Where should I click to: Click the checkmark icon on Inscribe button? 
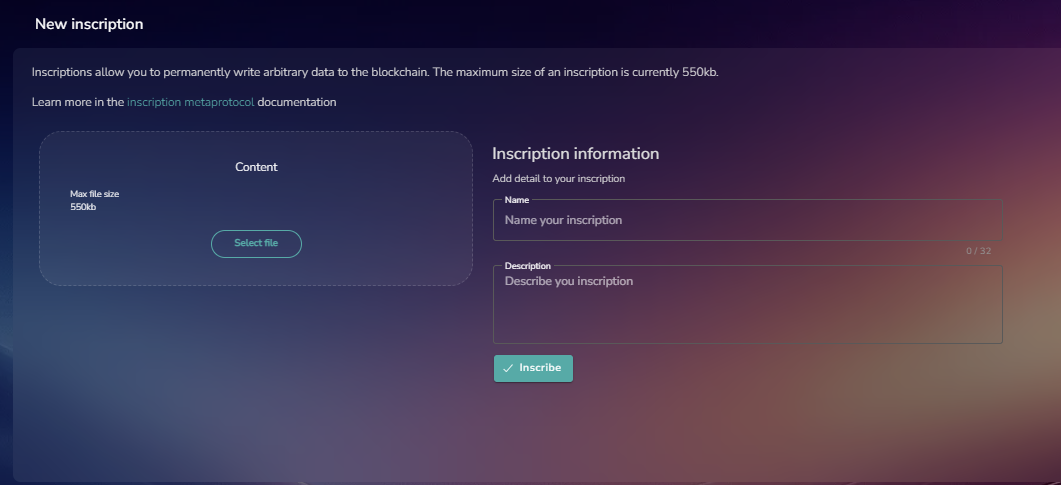[508, 369]
